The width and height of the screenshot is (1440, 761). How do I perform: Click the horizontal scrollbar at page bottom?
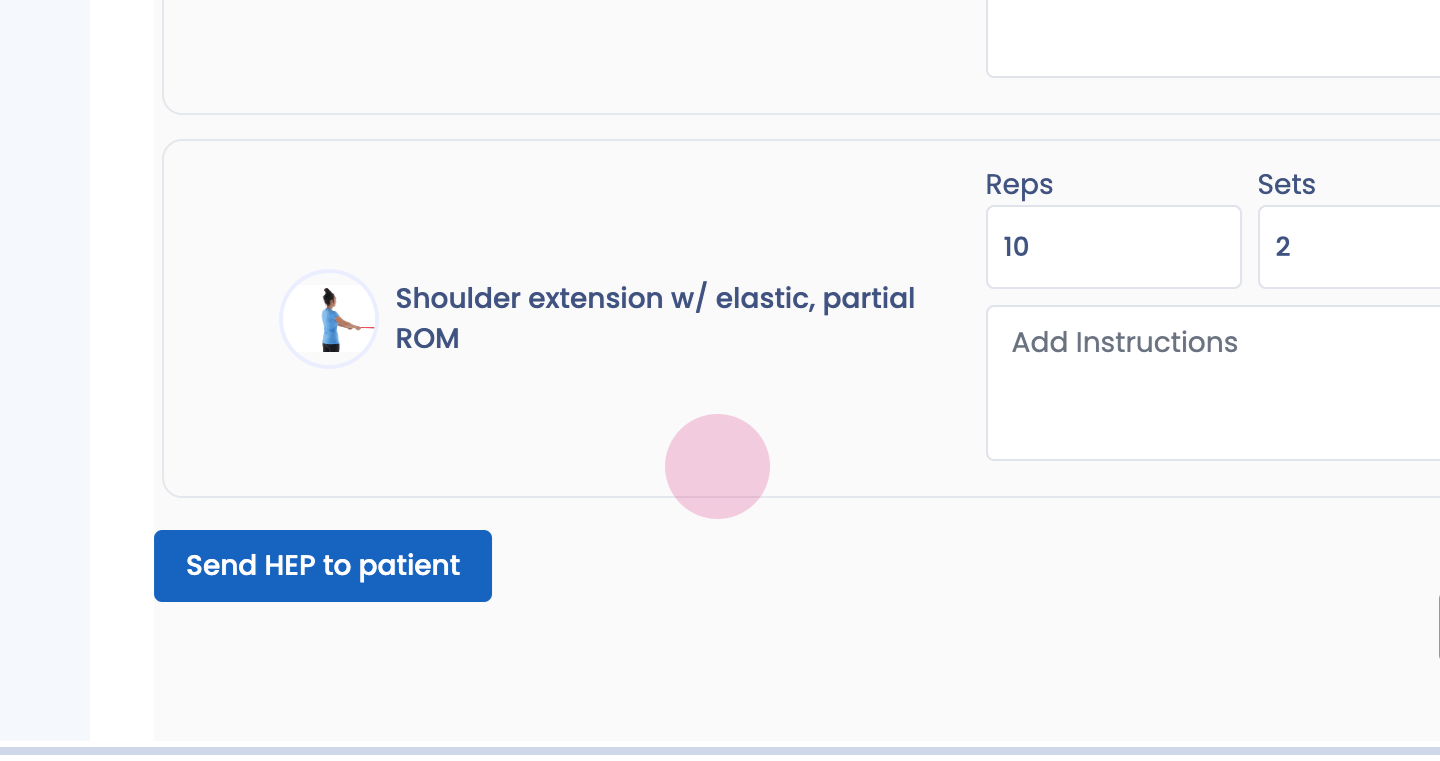(x=720, y=751)
